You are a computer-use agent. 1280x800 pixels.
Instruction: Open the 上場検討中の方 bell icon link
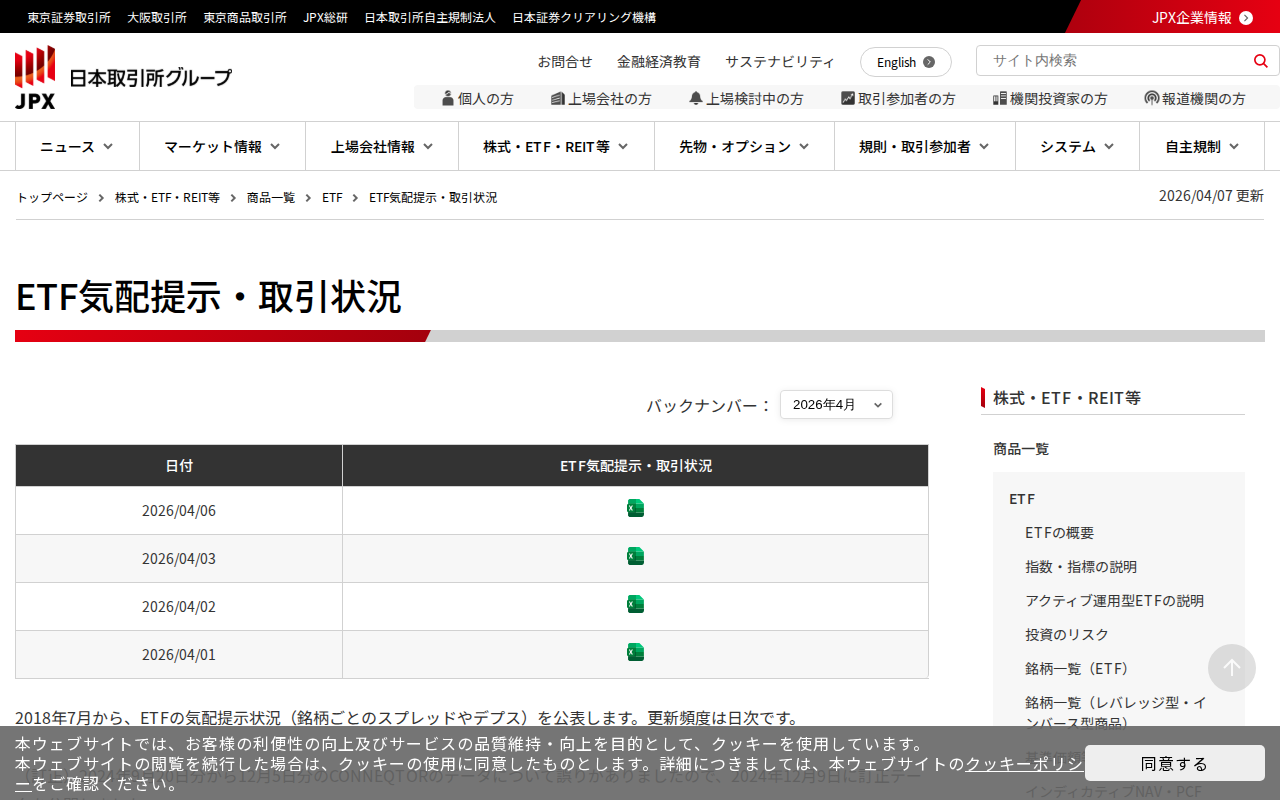coord(746,98)
